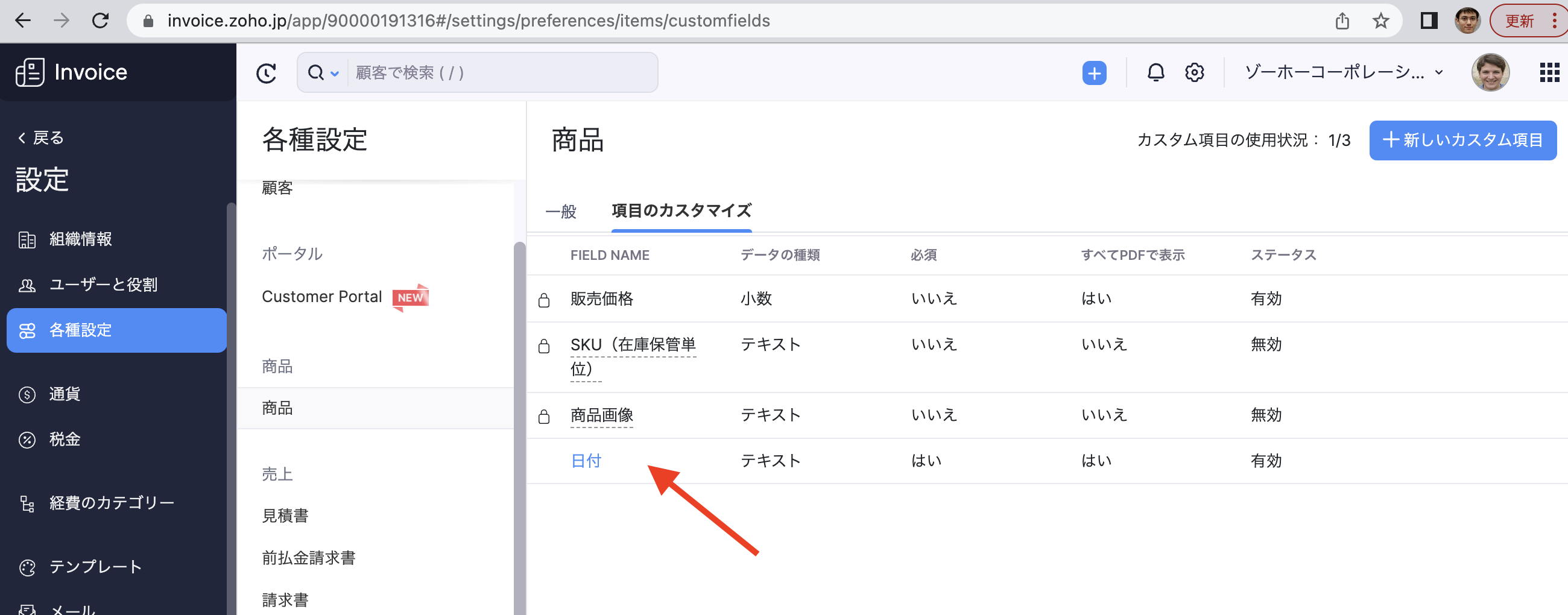Open the 日付 custom field link
This screenshot has height=615, width=1568.
coord(586,461)
